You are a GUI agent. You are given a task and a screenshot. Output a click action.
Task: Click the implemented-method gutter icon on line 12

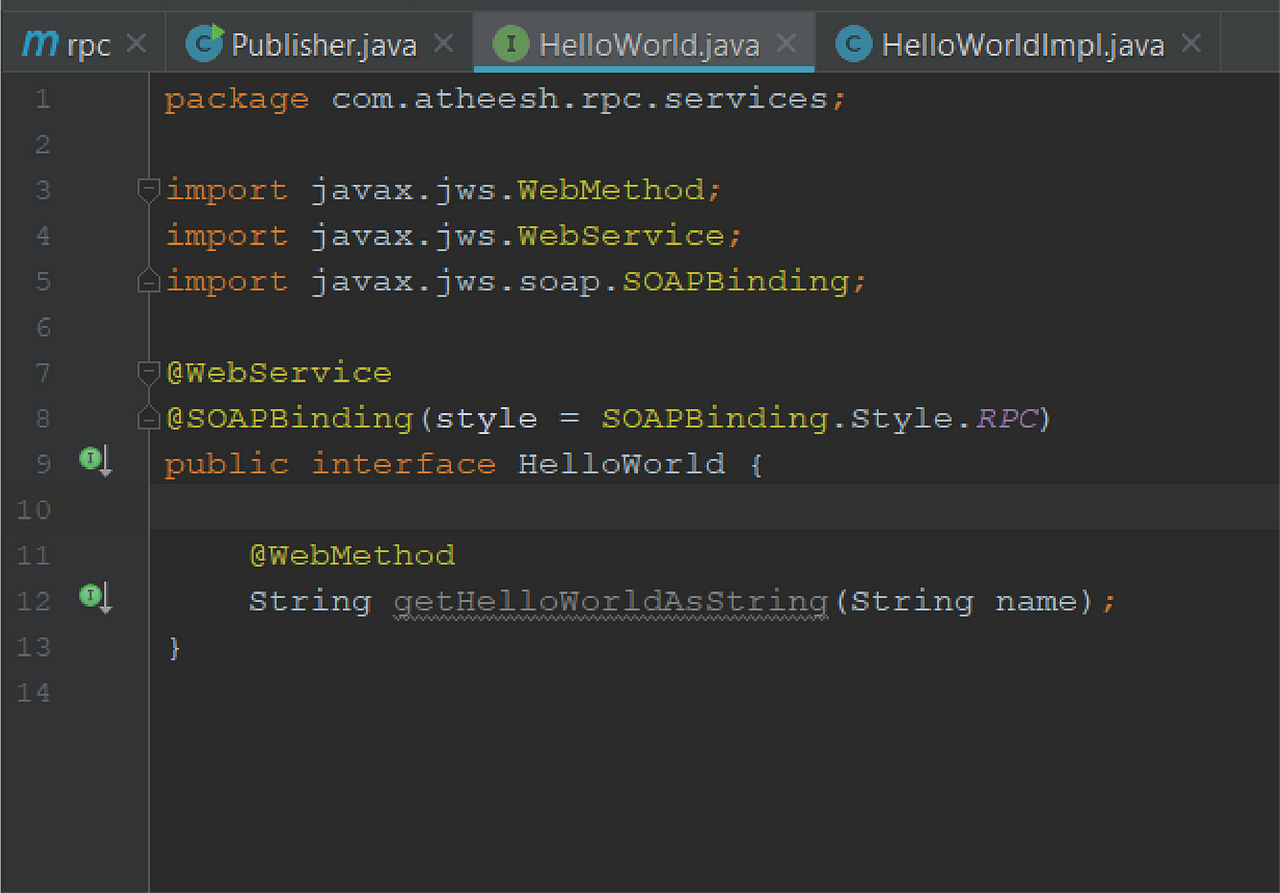click(96, 598)
